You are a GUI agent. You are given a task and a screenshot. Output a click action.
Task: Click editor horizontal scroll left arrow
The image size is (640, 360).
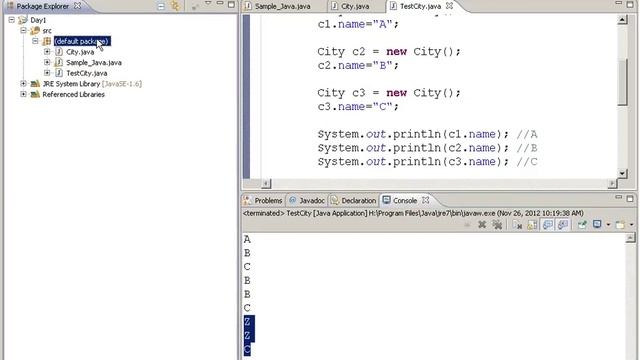(266, 184)
